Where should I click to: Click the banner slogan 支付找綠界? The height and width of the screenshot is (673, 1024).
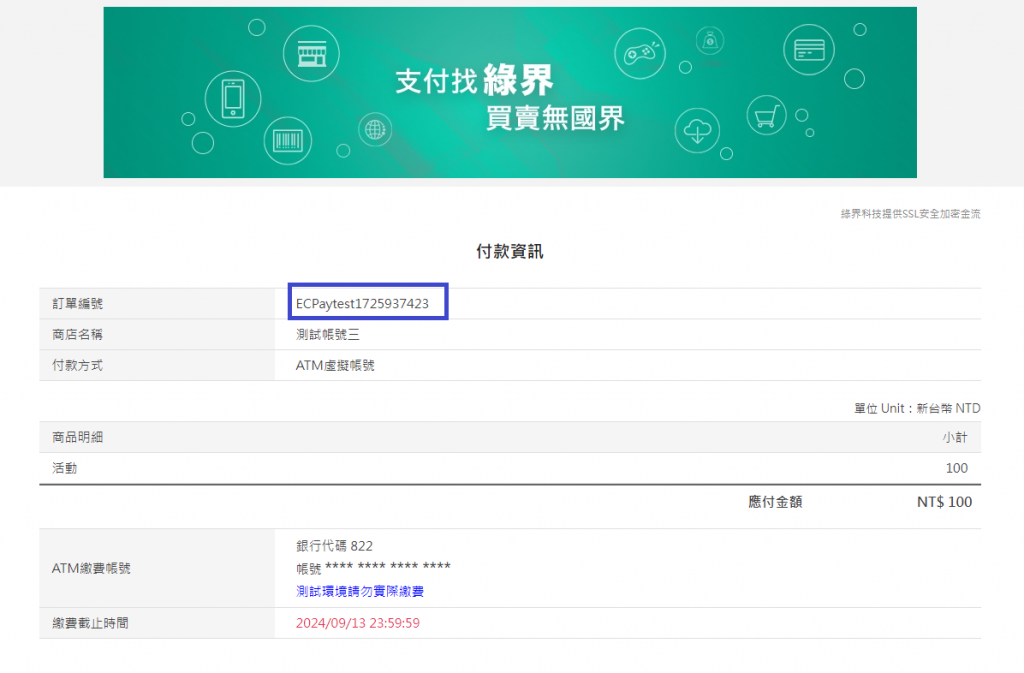coord(474,81)
